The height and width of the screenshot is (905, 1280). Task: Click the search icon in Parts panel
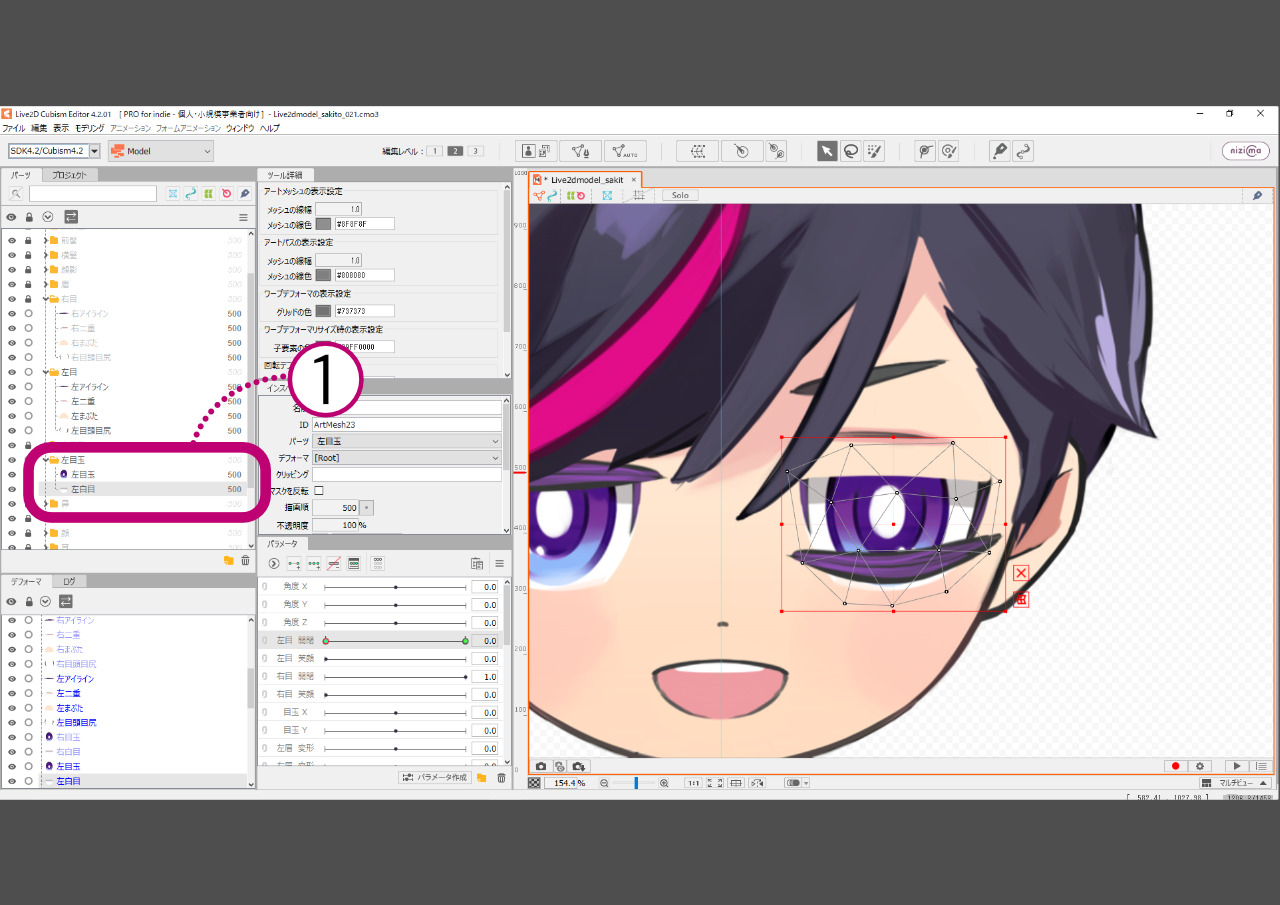tap(16, 193)
